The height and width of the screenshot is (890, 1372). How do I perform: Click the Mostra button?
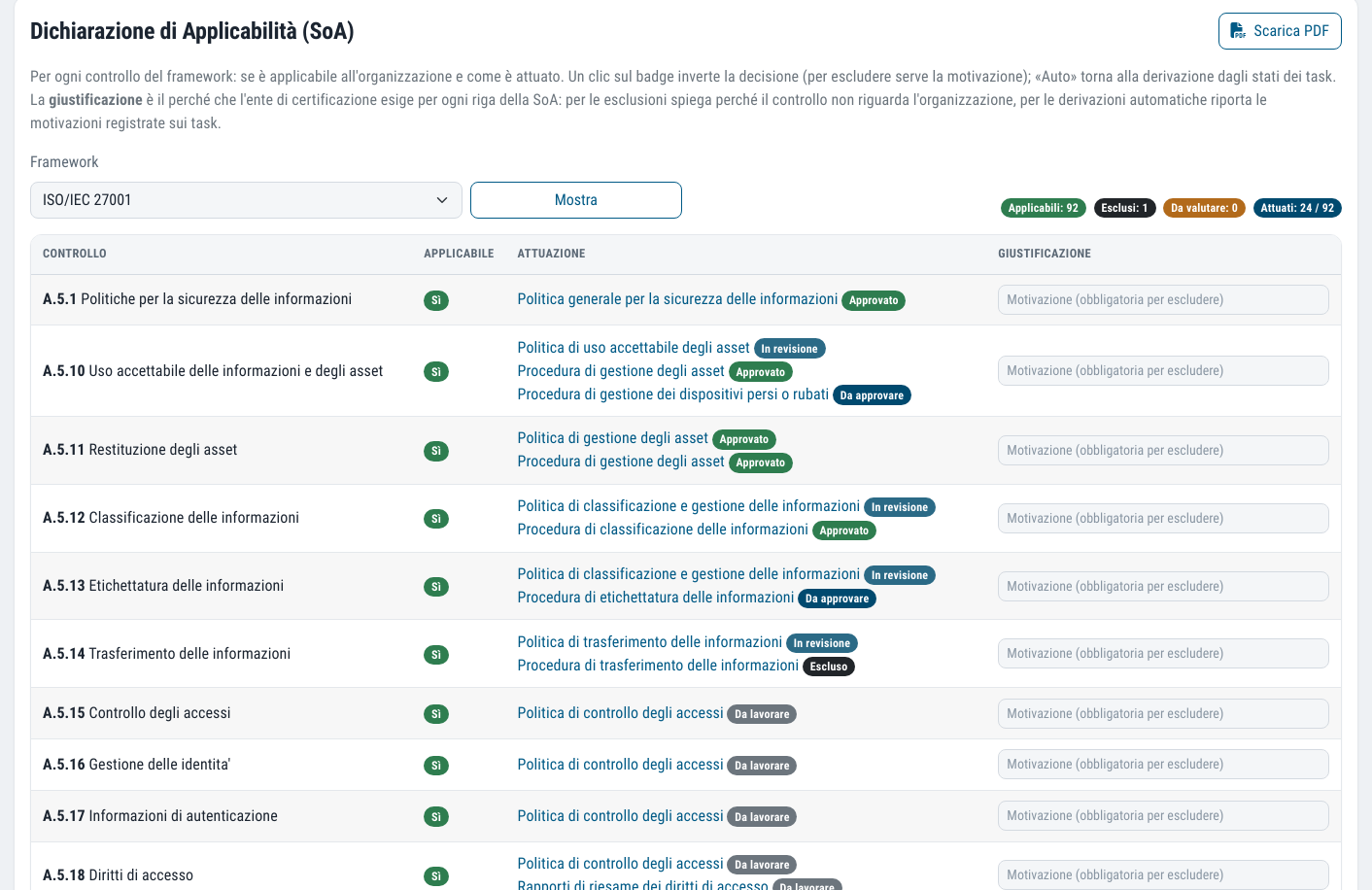[x=576, y=200]
